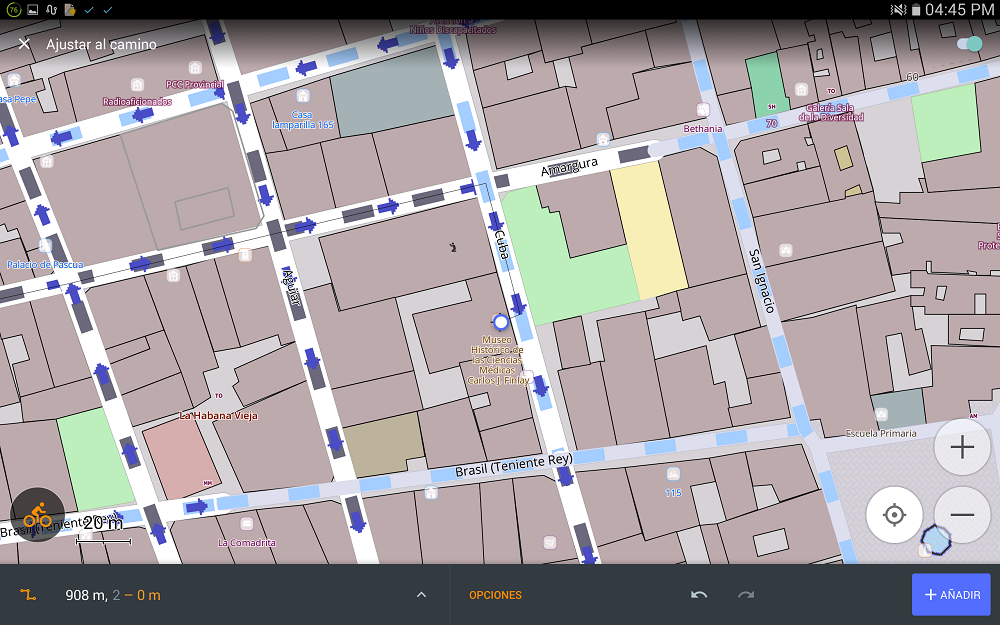This screenshot has width=1000, height=625.
Task: Toggle the snap-to-road switch
Action: pos(968,44)
